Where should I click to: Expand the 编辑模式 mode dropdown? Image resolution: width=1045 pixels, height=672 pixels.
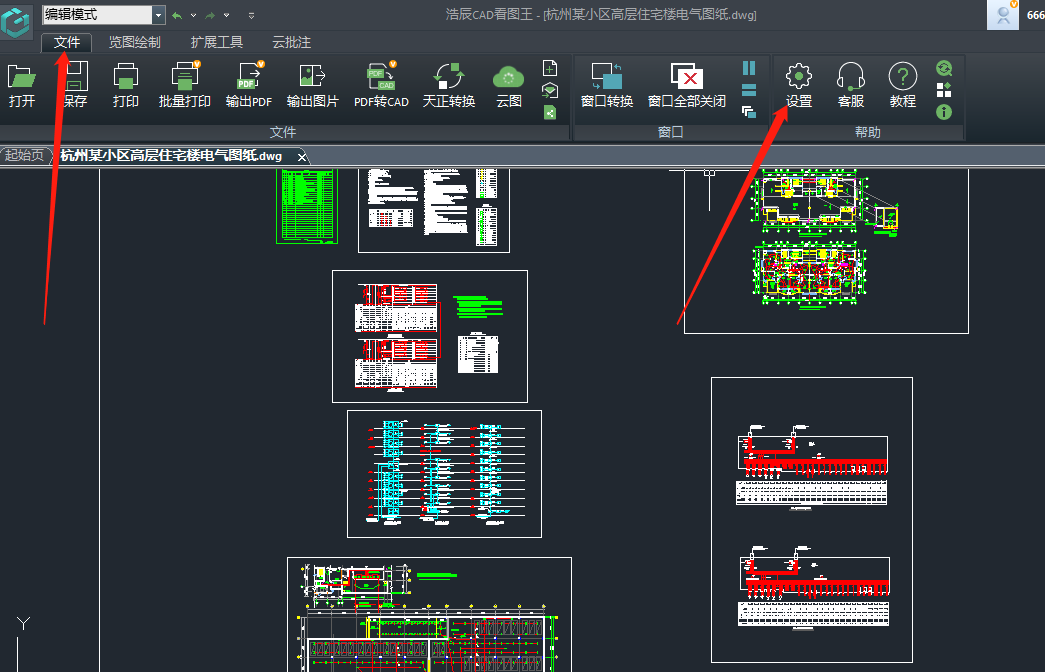[158, 15]
